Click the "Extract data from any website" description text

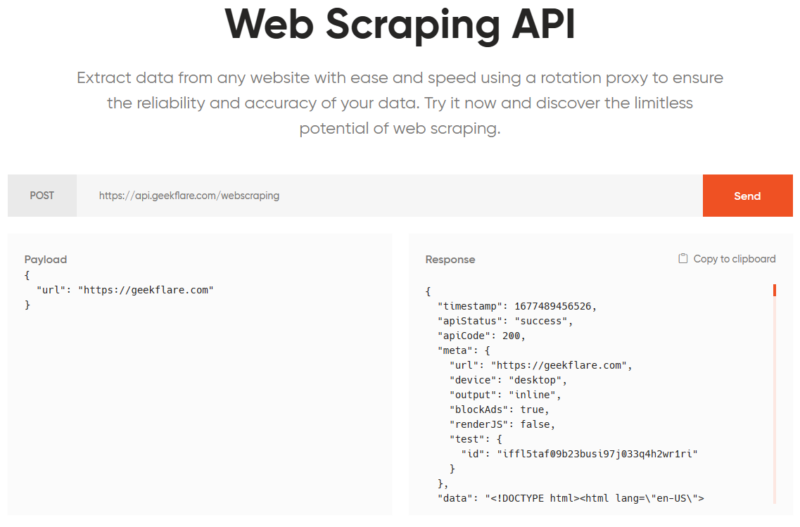pyautogui.click(x=400, y=103)
